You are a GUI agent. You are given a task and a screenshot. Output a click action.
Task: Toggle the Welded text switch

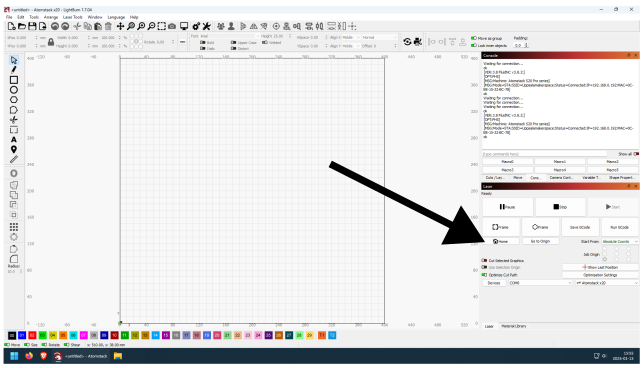click(x=264, y=42)
